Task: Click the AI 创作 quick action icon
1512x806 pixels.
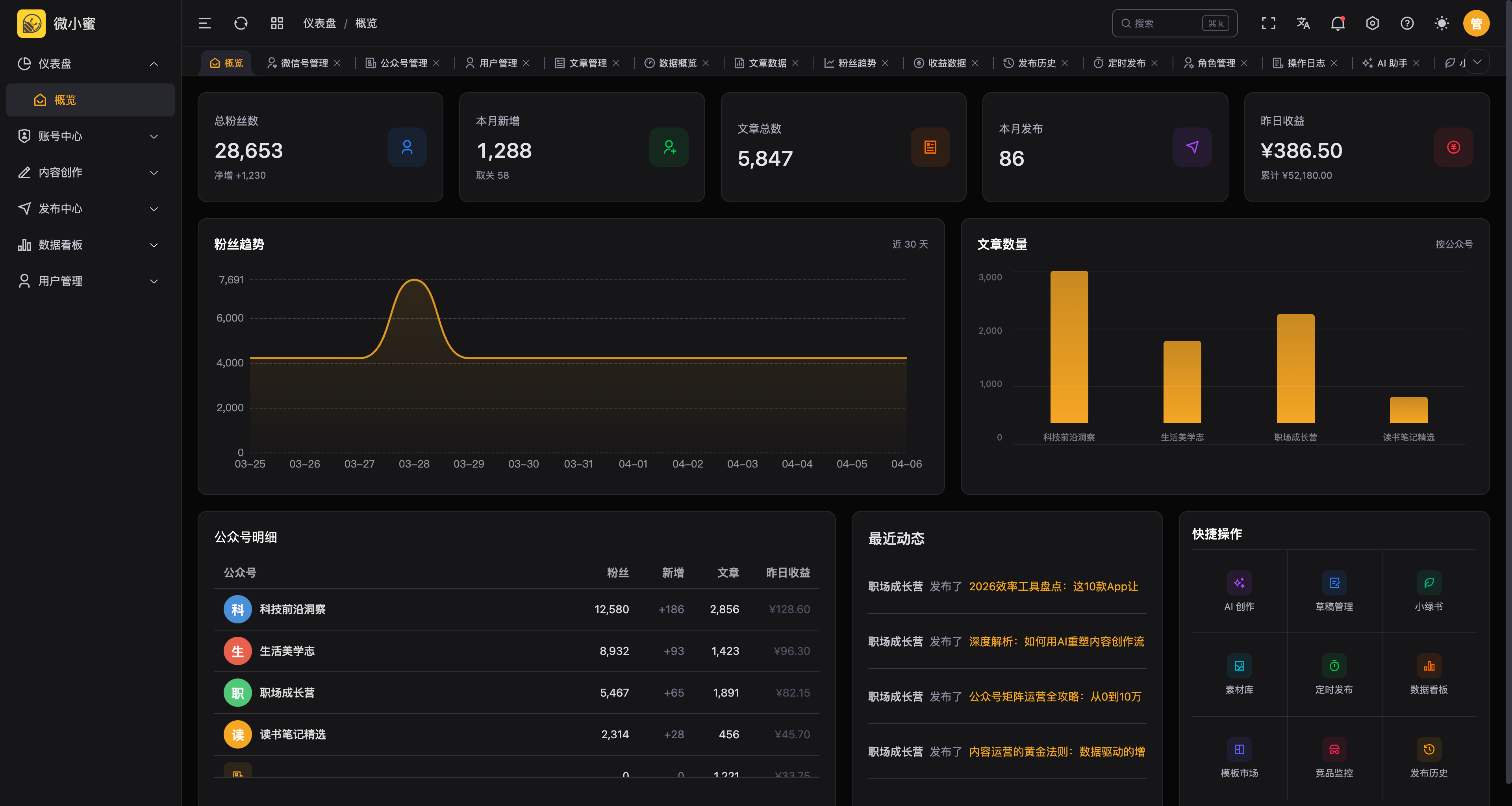Action: pos(1238,583)
